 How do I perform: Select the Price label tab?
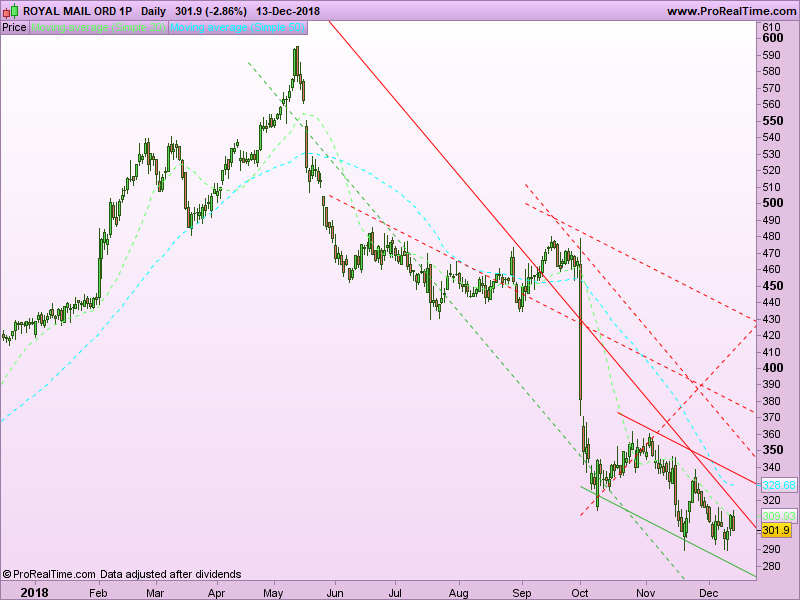point(14,27)
